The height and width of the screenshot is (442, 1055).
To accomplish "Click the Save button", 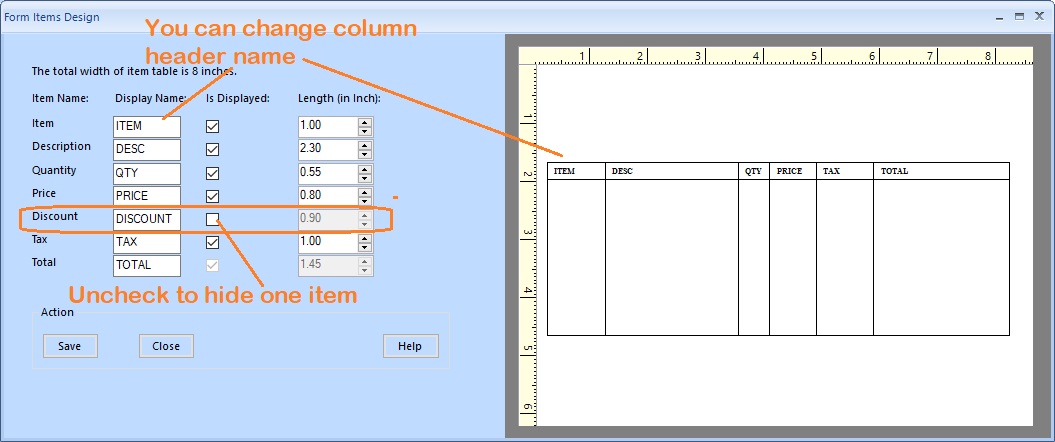I will (70, 346).
